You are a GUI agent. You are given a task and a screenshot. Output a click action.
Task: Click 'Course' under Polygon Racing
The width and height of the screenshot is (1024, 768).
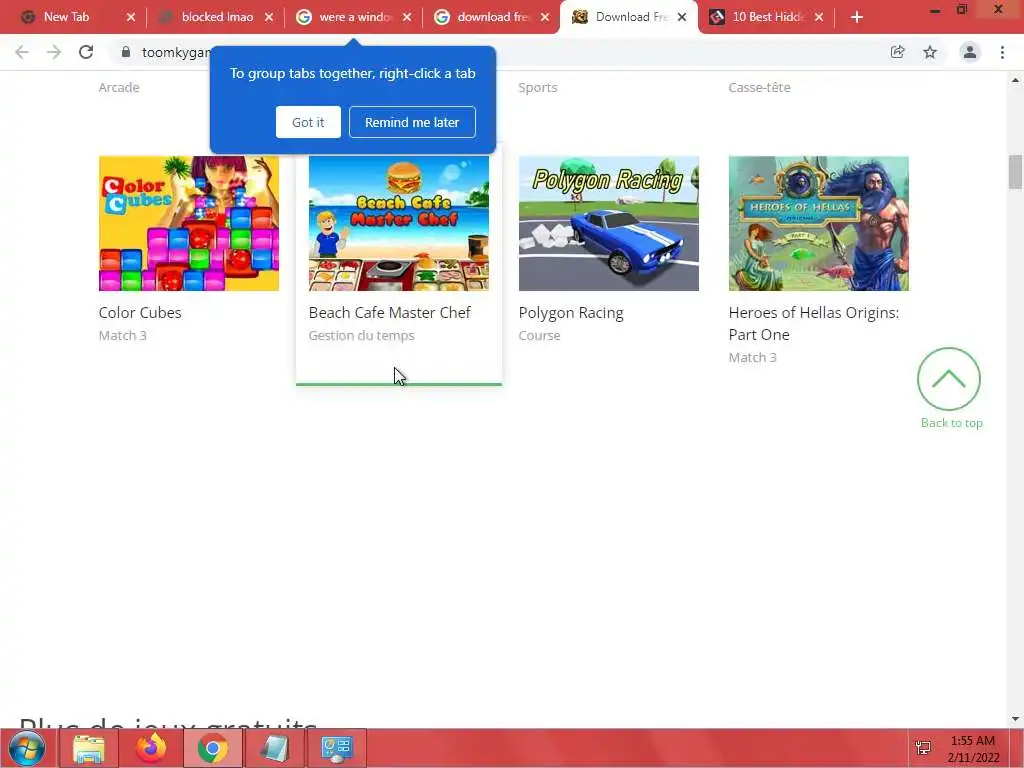click(539, 336)
